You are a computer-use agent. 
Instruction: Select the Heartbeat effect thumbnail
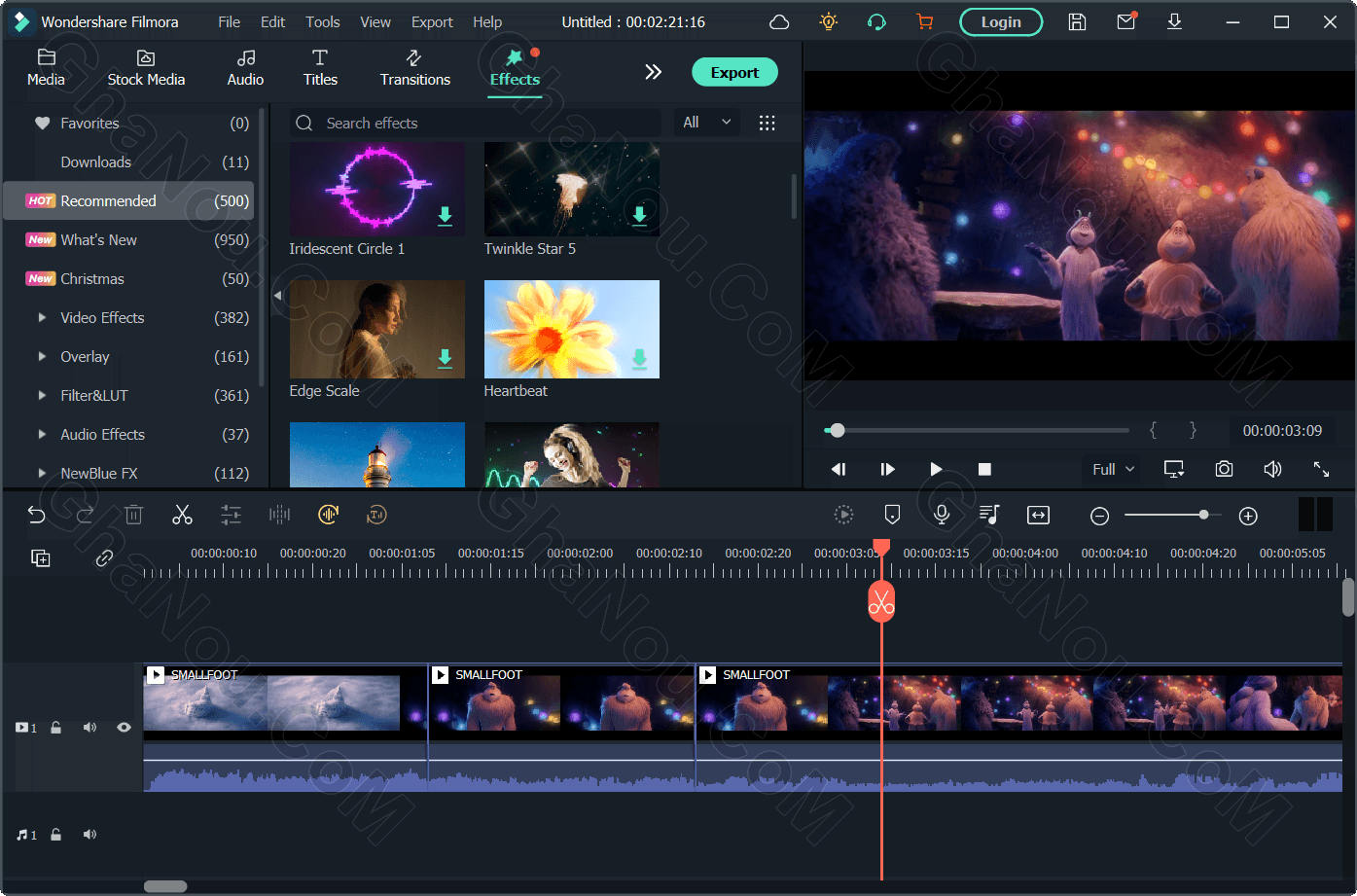[572, 329]
